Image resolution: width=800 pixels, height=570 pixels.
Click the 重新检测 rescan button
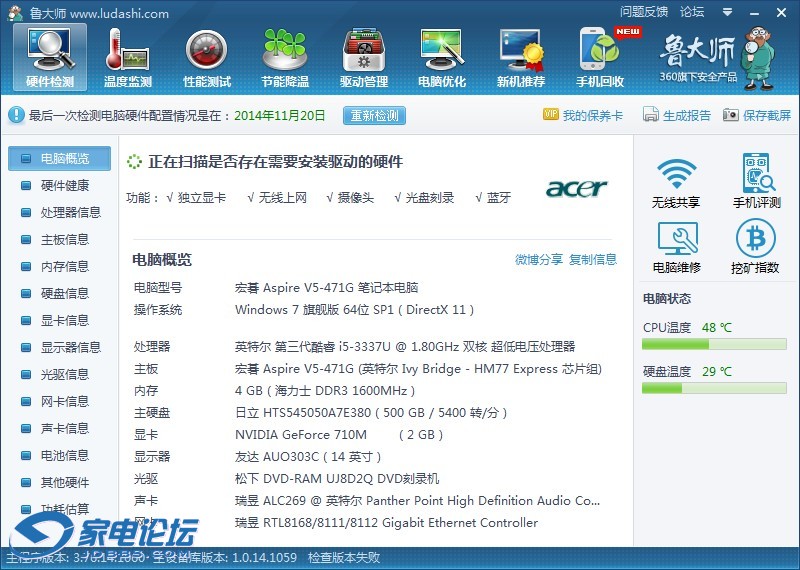pyautogui.click(x=374, y=116)
